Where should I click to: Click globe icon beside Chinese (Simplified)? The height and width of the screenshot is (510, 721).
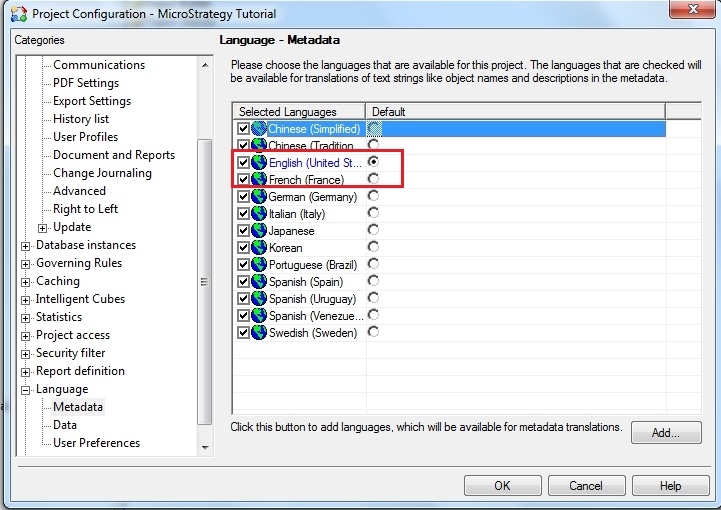pos(259,129)
